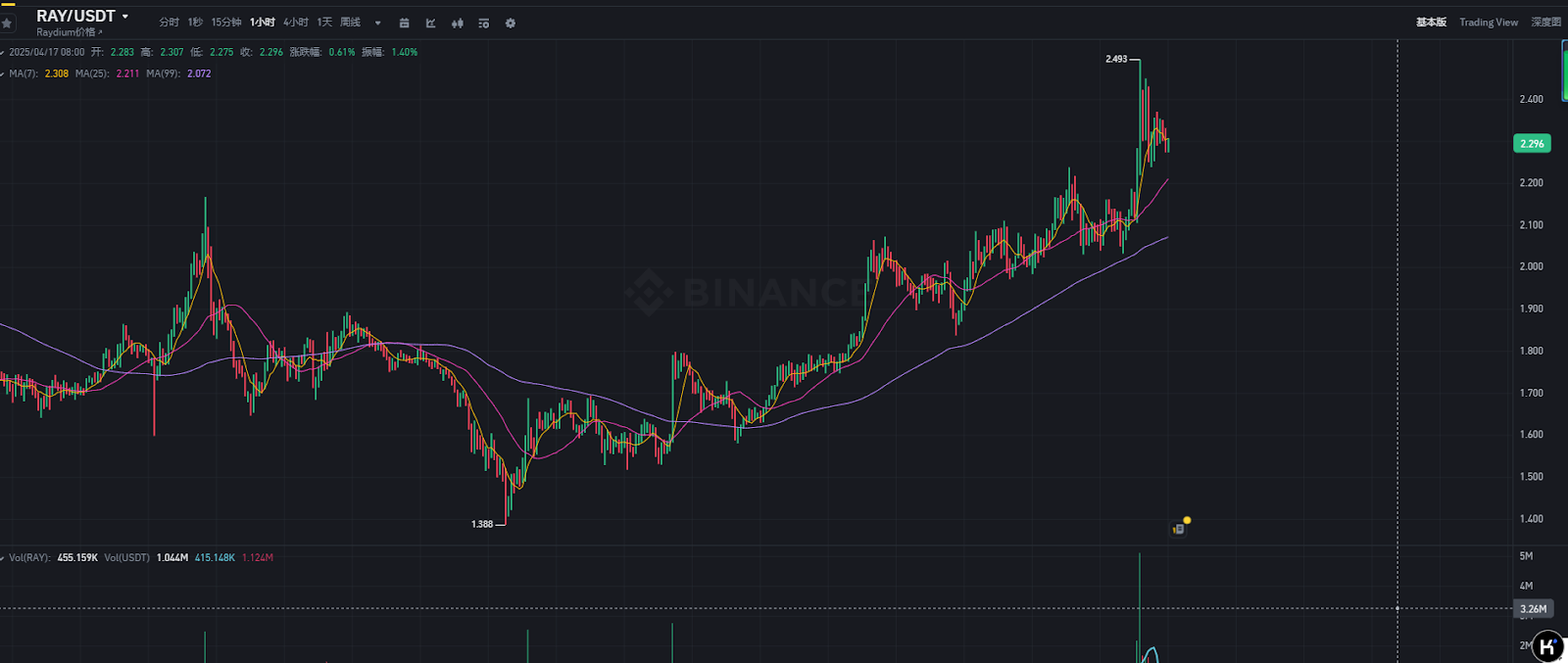
Task: Open the chart layout list icon
Action: pyautogui.click(x=484, y=23)
